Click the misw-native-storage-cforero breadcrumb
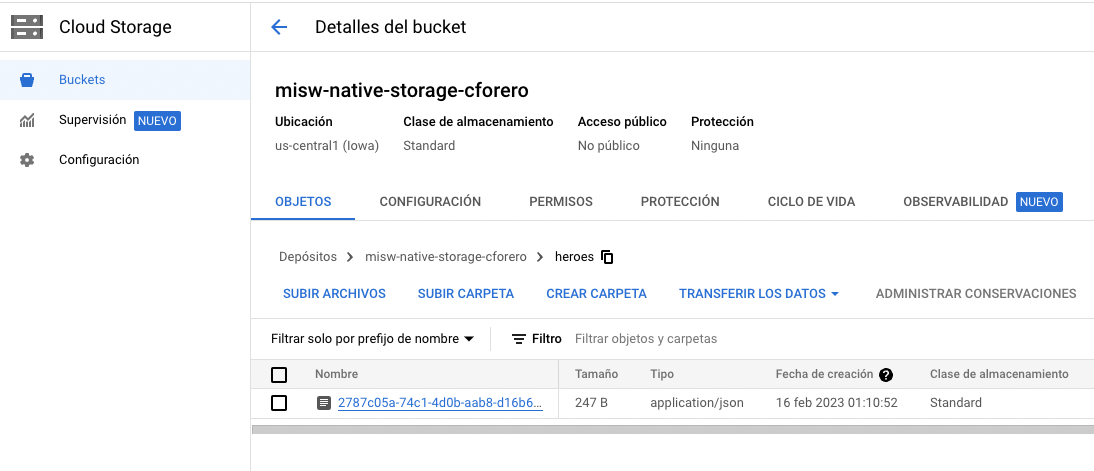 click(446, 257)
